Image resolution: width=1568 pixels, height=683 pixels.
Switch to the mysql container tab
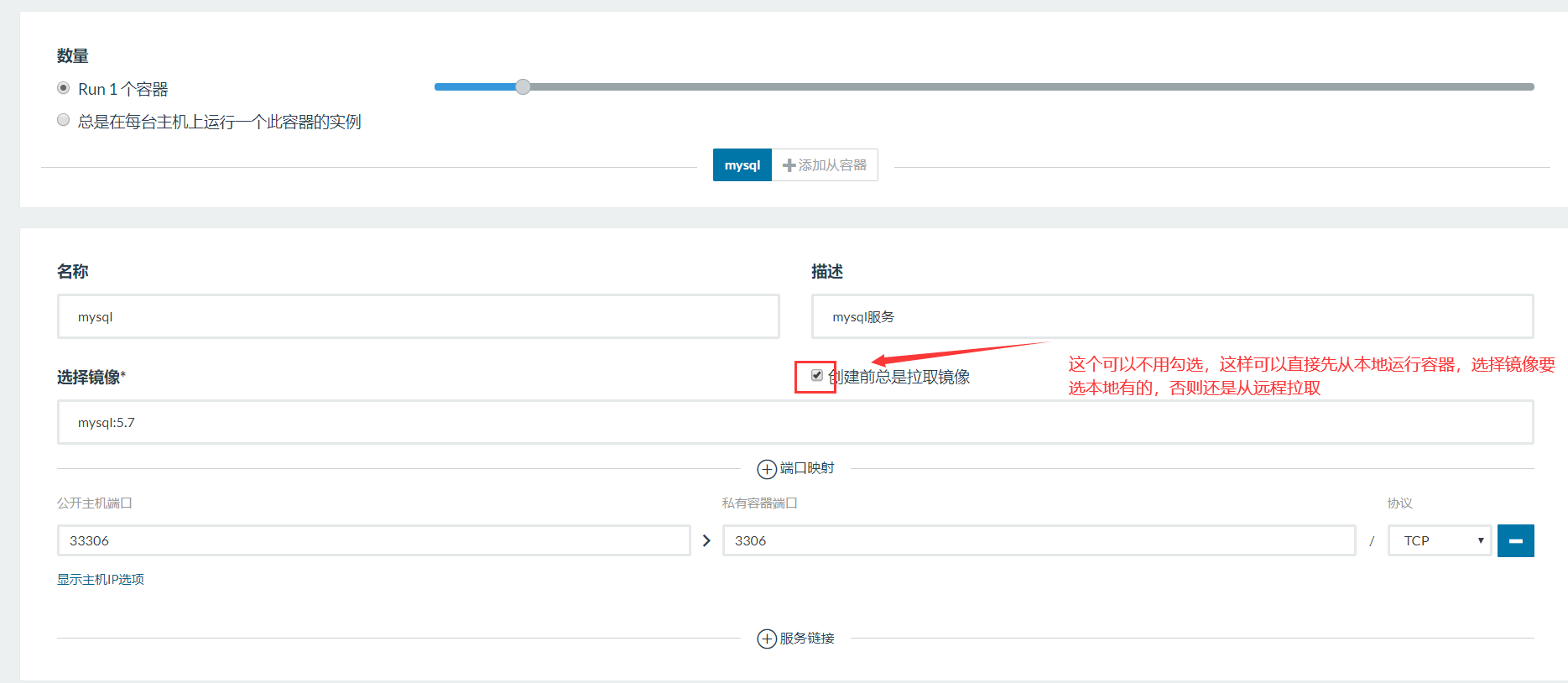pos(742,165)
